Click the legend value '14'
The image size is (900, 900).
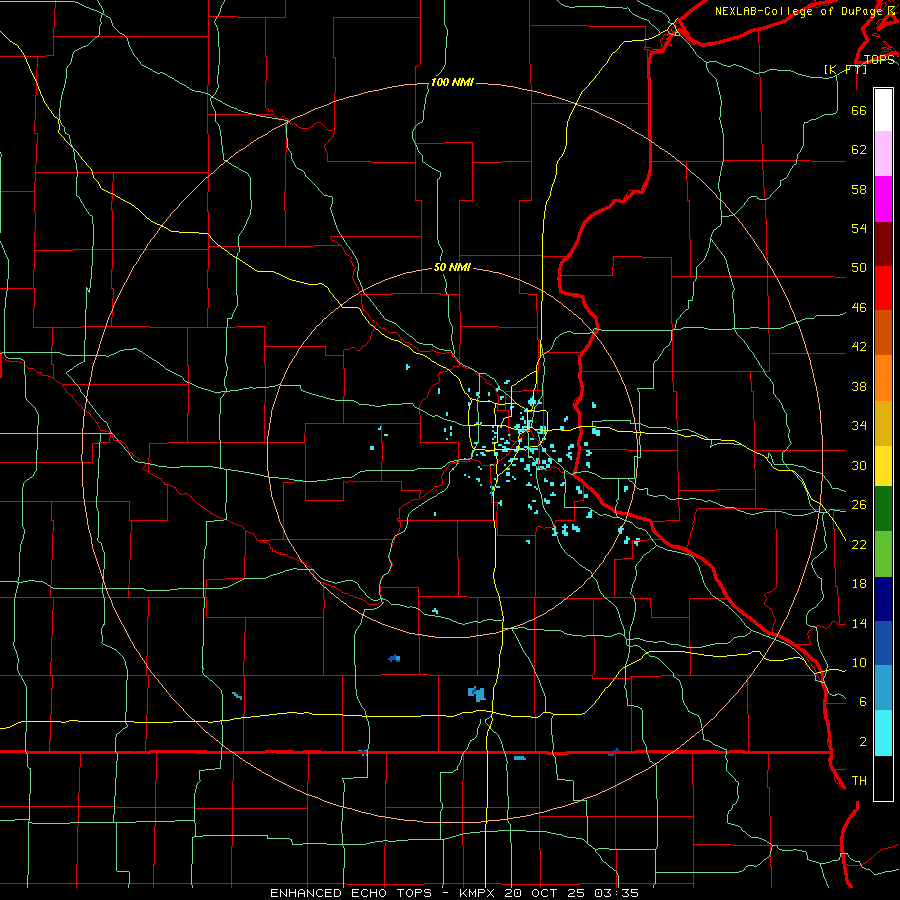tap(859, 623)
